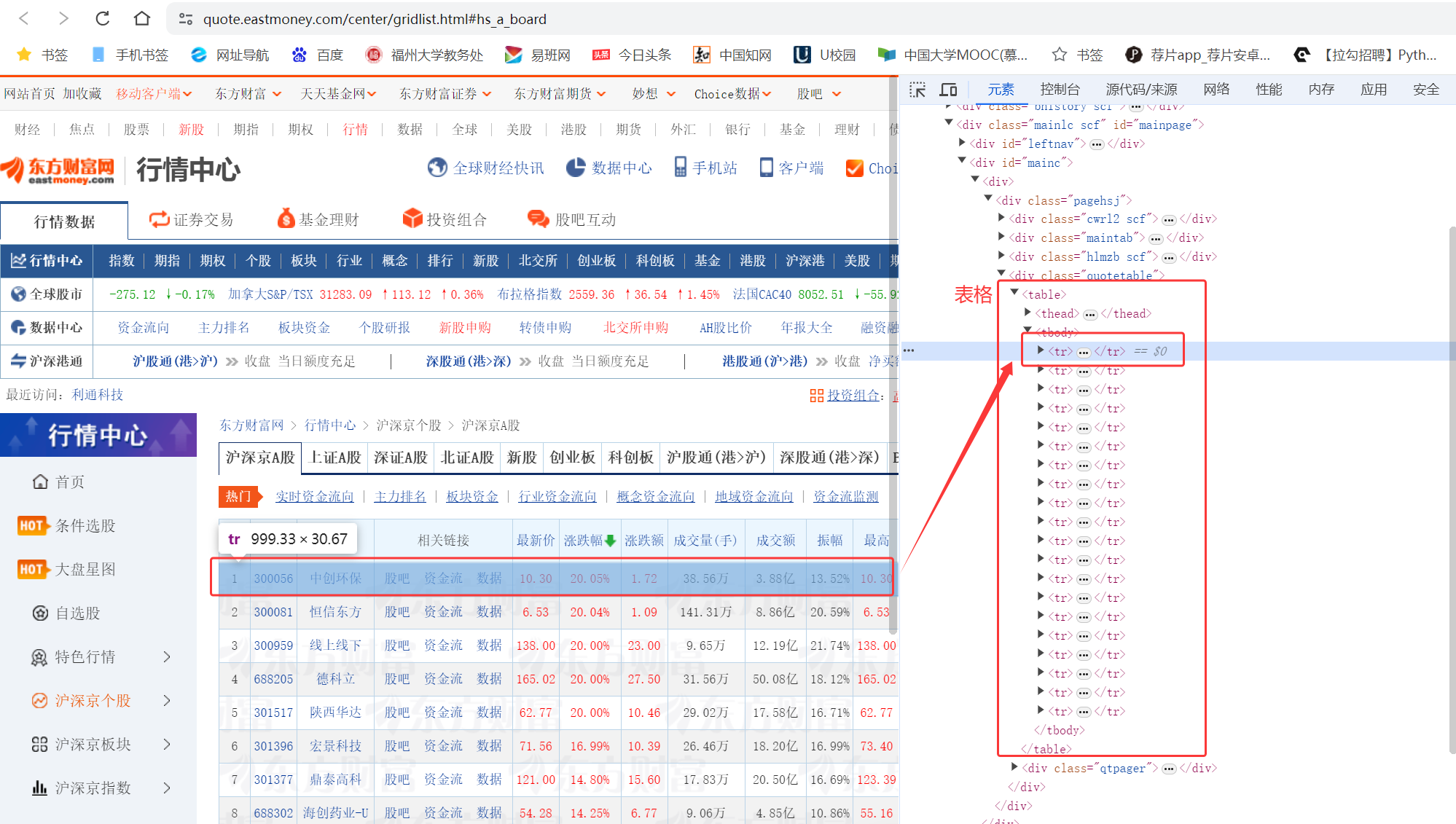Reload the page with the refresh icon
1456x824 pixels.
pos(102,18)
